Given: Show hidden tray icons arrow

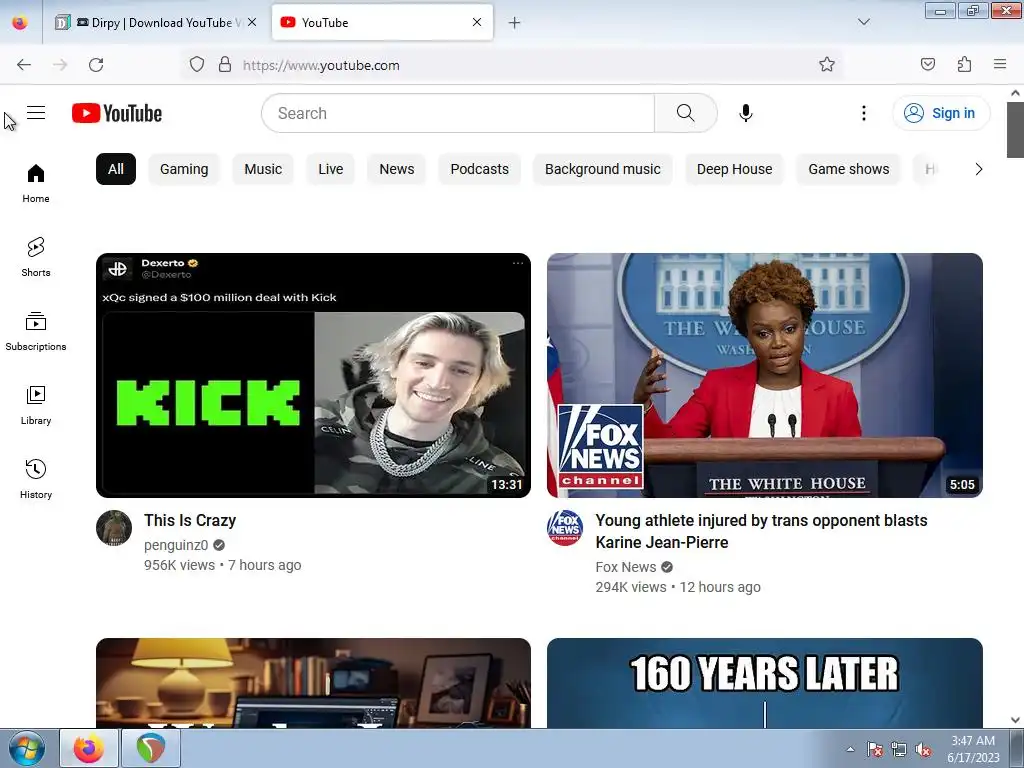Looking at the screenshot, I should (x=850, y=750).
